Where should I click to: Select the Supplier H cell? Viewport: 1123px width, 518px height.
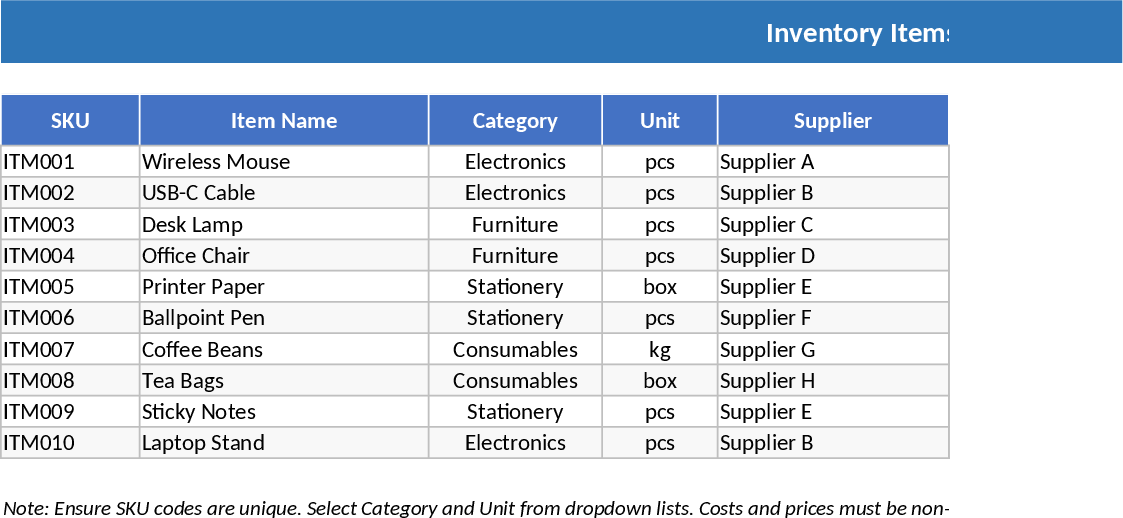(x=833, y=381)
